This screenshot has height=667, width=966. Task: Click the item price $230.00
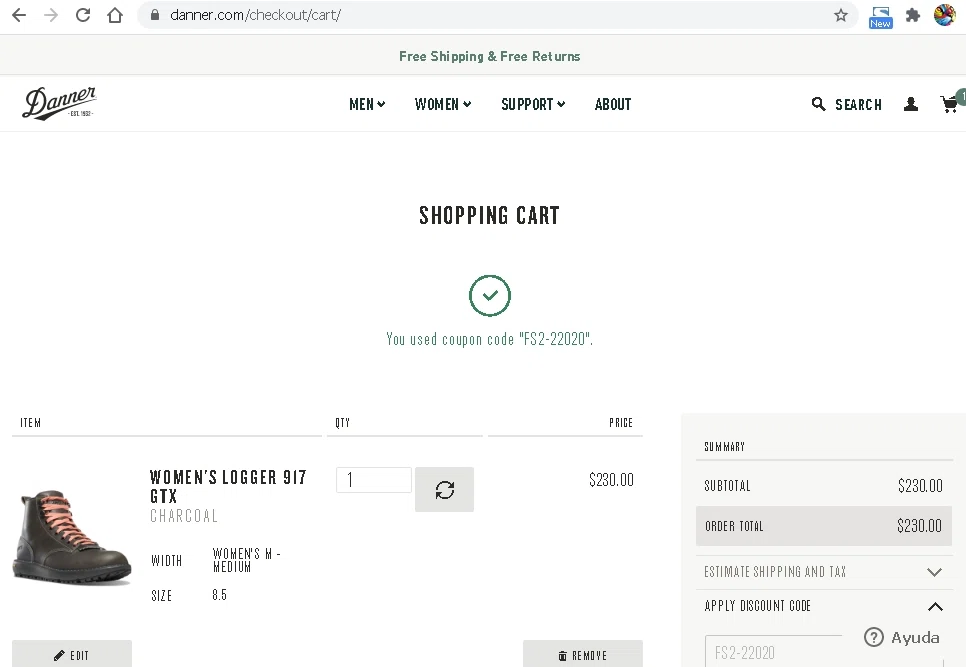611,480
